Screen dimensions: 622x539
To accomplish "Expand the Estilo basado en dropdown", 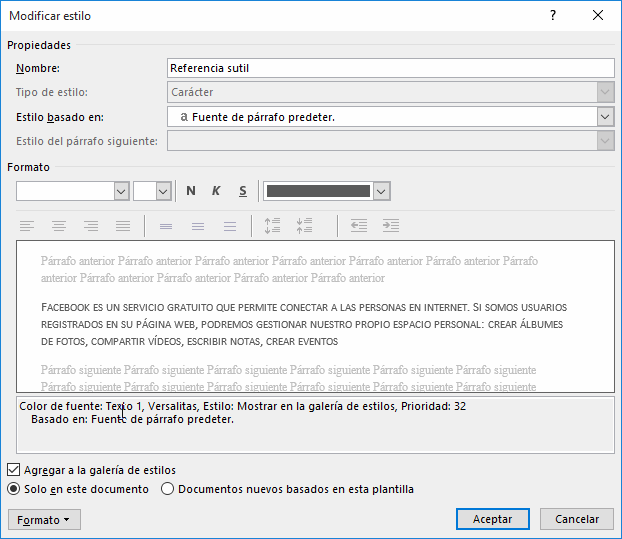I will point(604,116).
